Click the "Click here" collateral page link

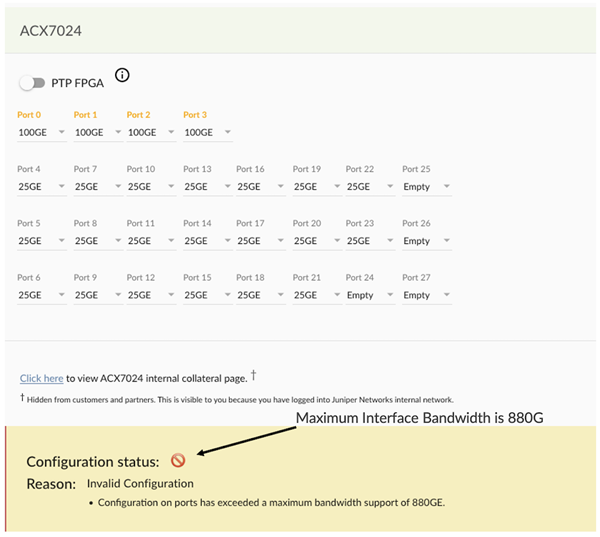42,379
